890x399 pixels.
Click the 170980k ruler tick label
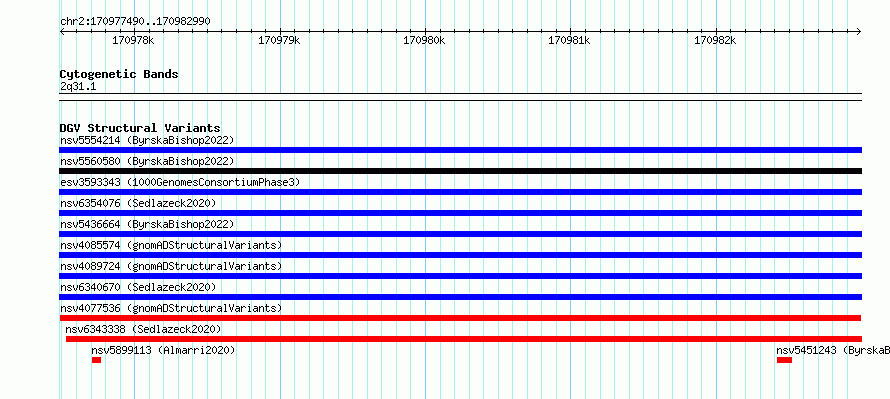[424, 40]
